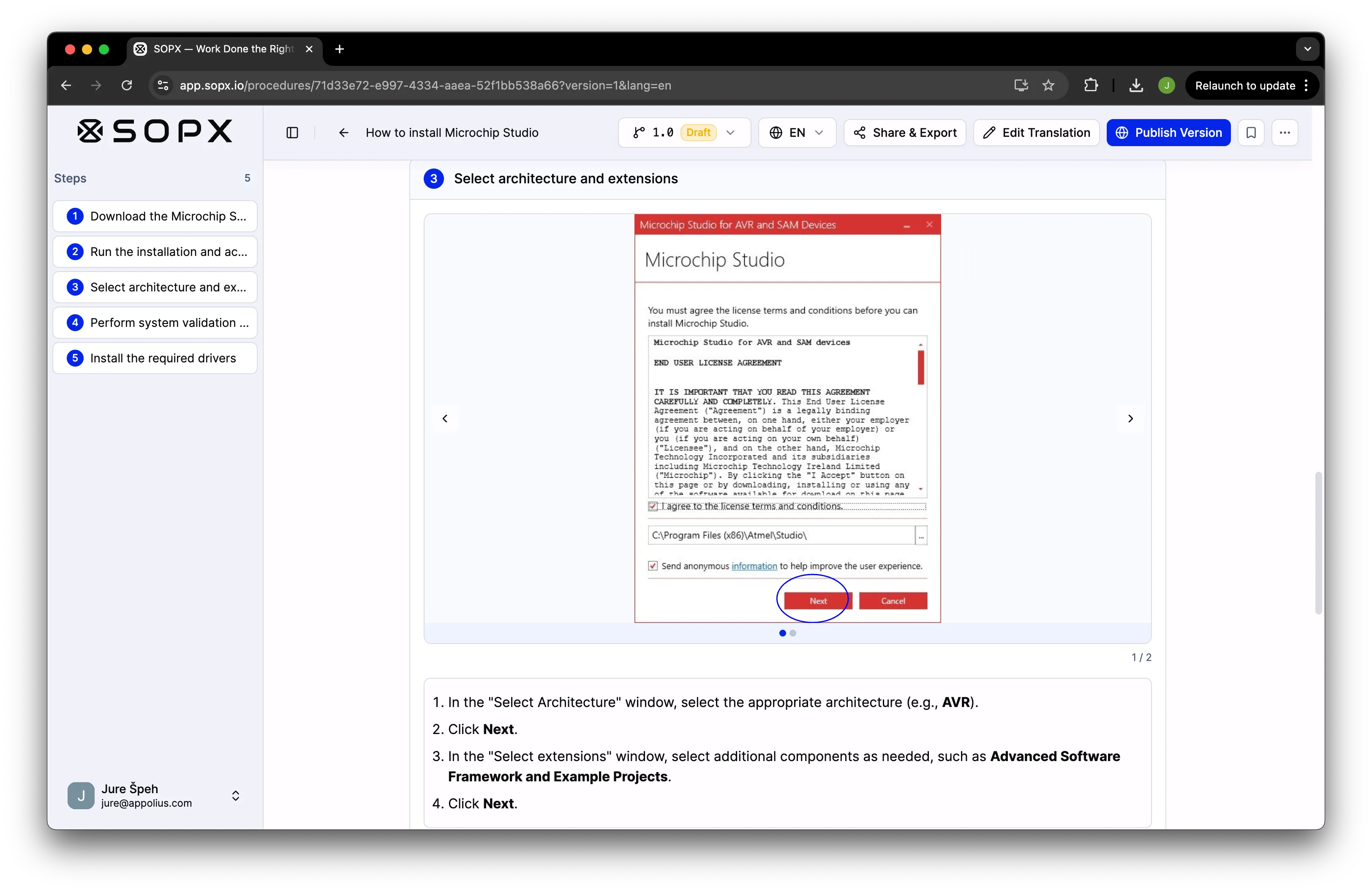The image size is (1372, 892).
Task: Open the version 1.0 Draft dropdown
Action: point(684,133)
